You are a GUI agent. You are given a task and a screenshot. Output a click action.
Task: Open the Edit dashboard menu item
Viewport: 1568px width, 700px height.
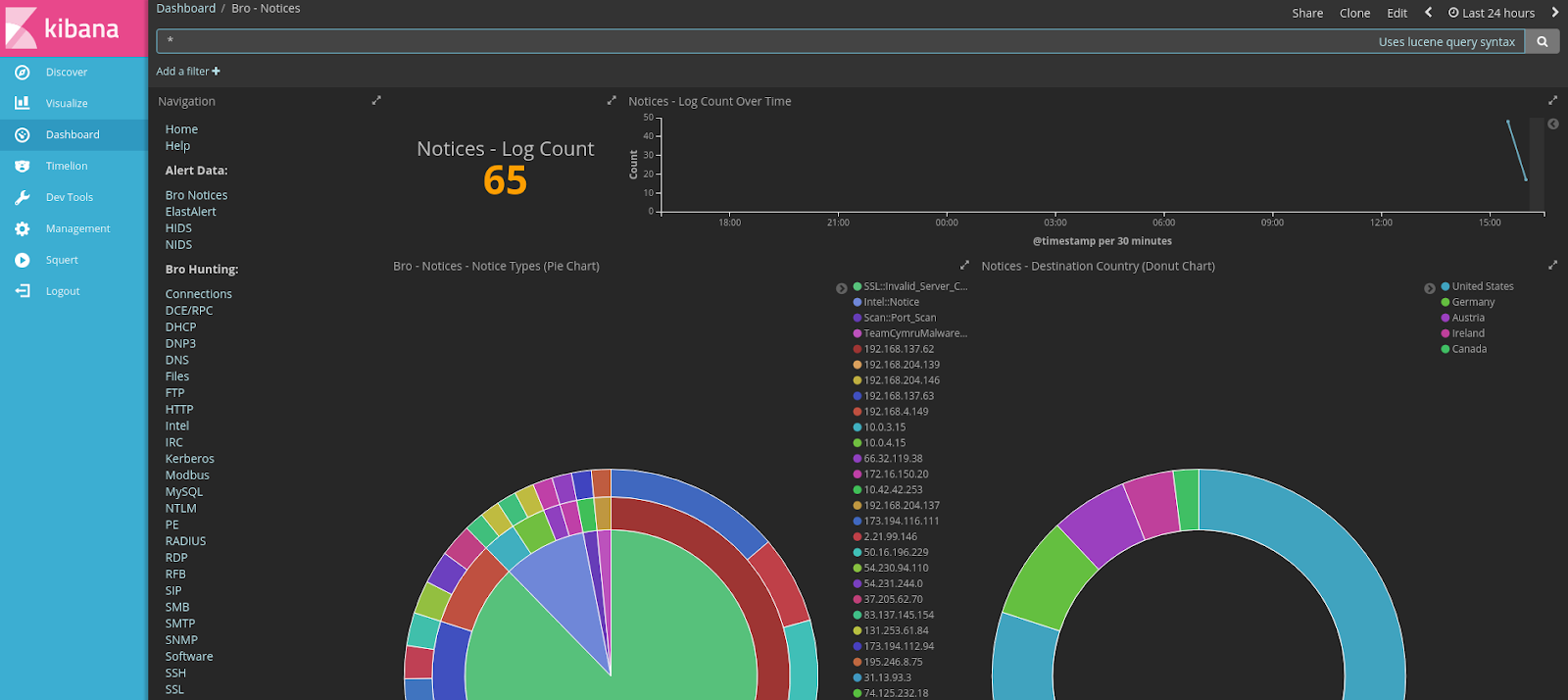pyautogui.click(x=1397, y=13)
